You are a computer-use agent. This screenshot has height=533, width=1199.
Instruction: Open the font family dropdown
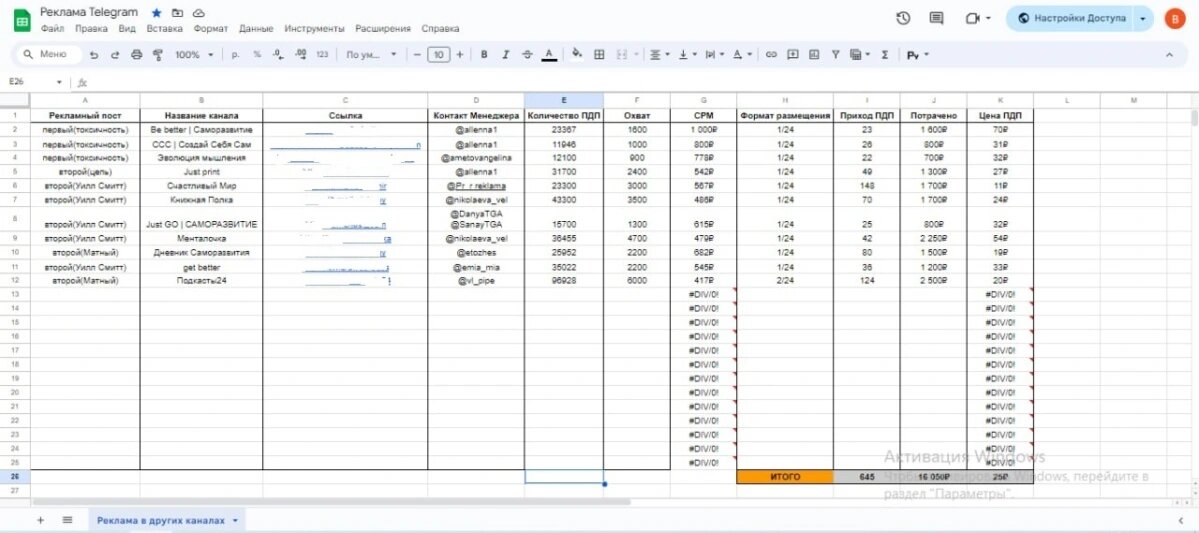(372, 54)
